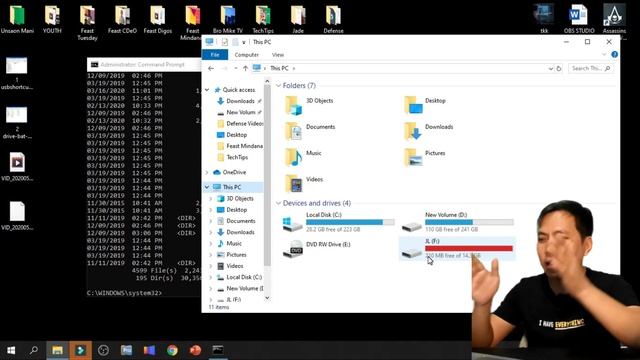Image resolution: width=640 pixels, height=360 pixels.
Task: Click the New Volume (D:) capacity bar
Action: pos(469,222)
